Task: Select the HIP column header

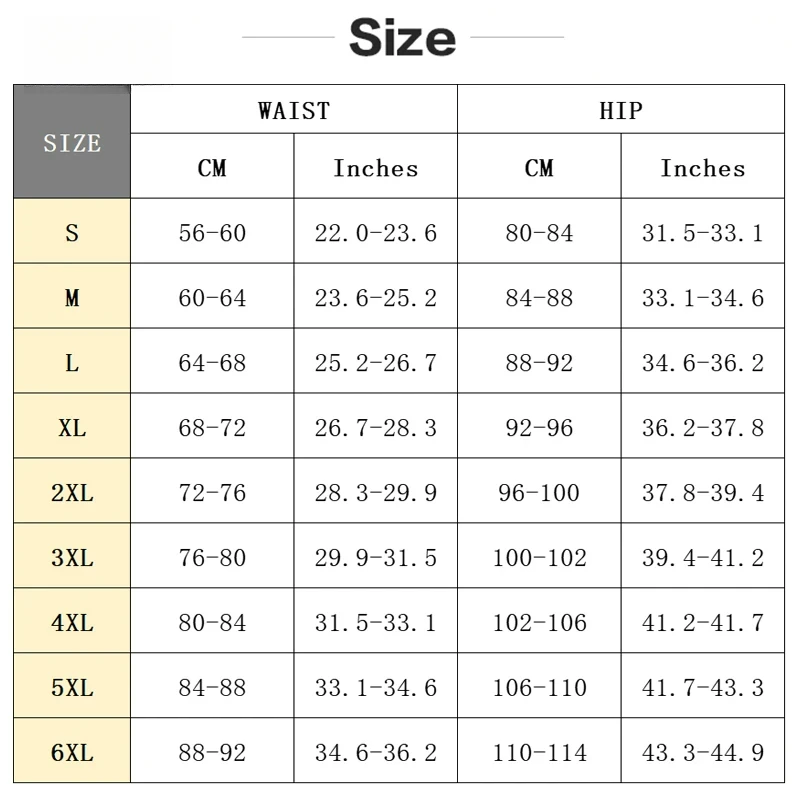Action: pyautogui.click(x=621, y=109)
